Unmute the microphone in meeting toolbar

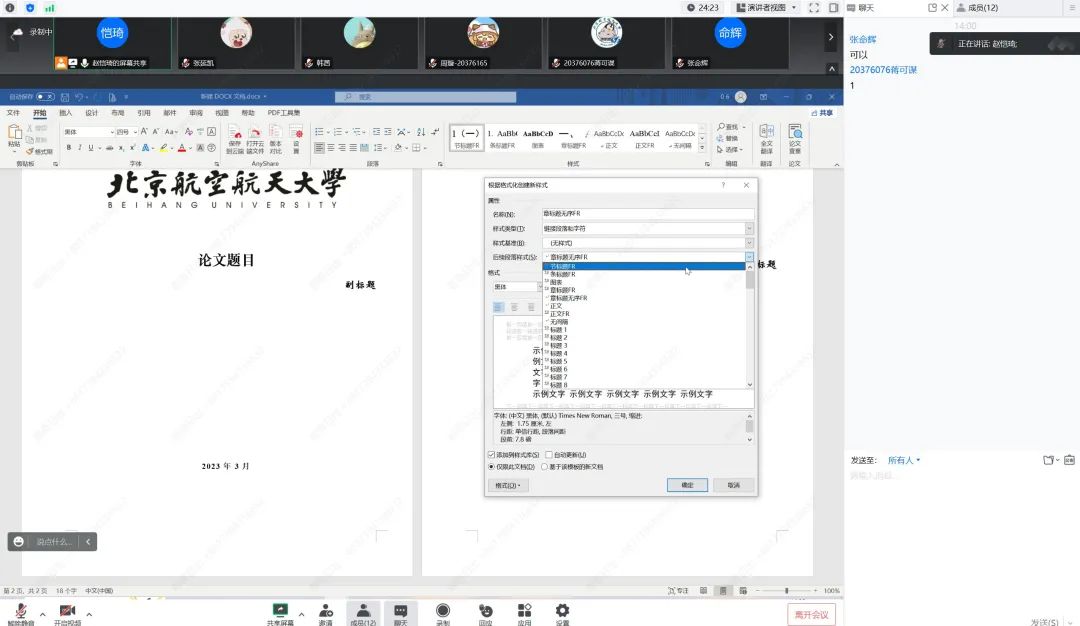tap(20, 611)
